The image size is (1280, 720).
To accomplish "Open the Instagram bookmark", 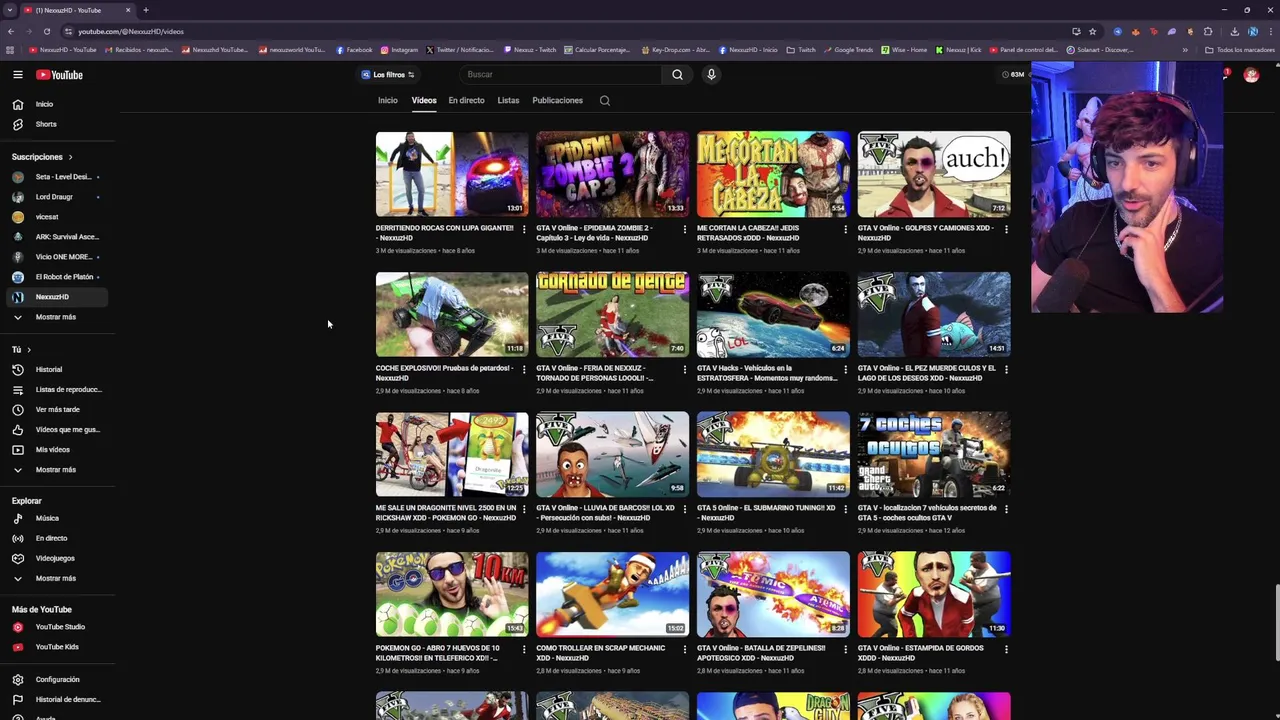I will 399,50.
